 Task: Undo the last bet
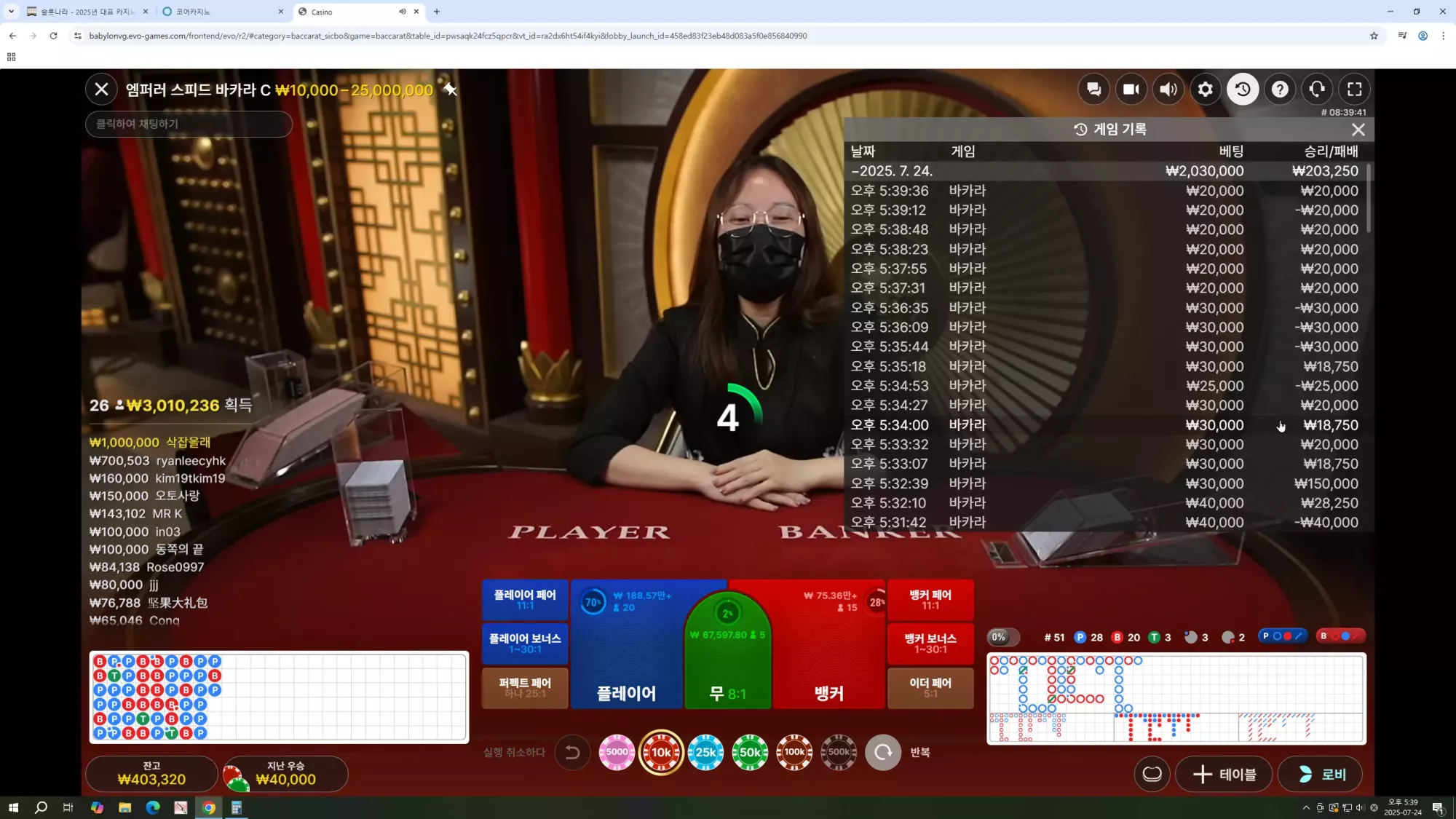[573, 752]
